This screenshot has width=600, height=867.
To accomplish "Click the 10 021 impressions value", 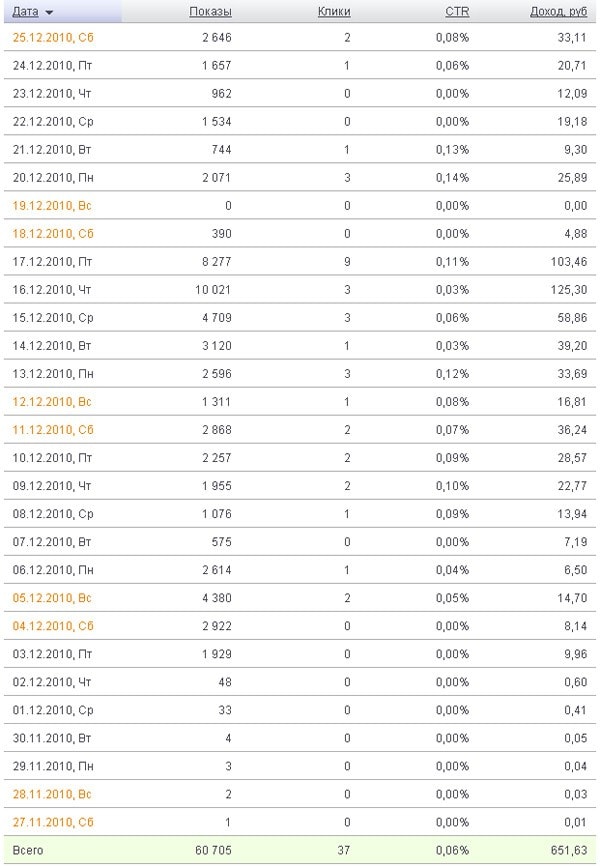I will click(x=213, y=290).
